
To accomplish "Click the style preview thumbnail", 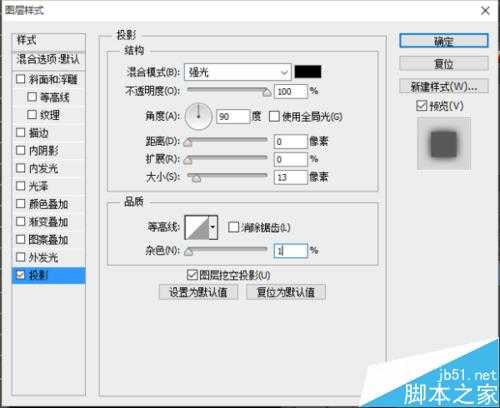I will 444,144.
